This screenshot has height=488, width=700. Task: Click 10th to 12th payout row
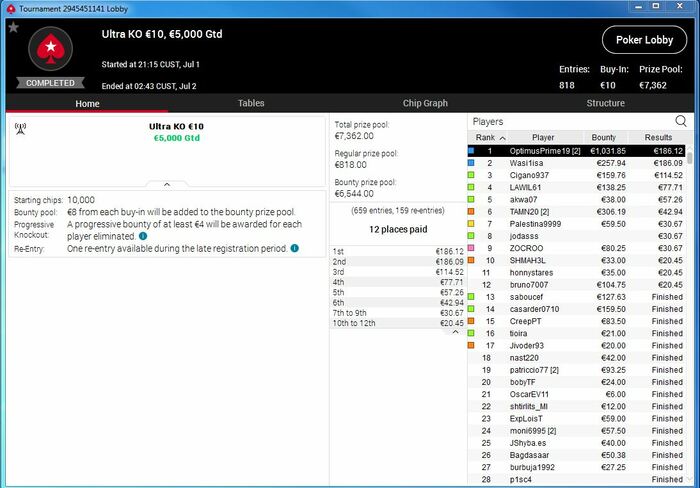click(x=398, y=323)
